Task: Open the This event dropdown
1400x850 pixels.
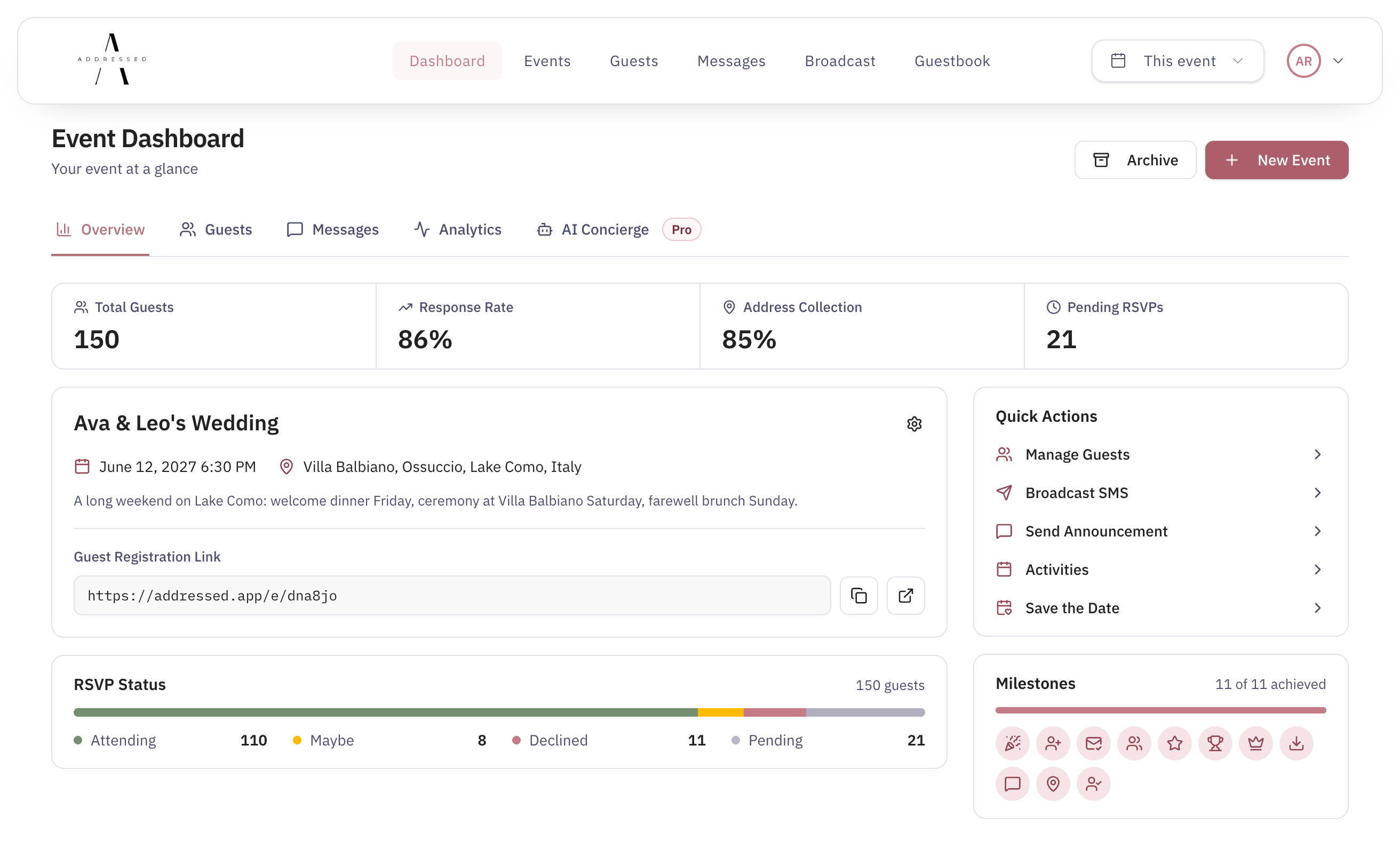Action: click(1178, 61)
